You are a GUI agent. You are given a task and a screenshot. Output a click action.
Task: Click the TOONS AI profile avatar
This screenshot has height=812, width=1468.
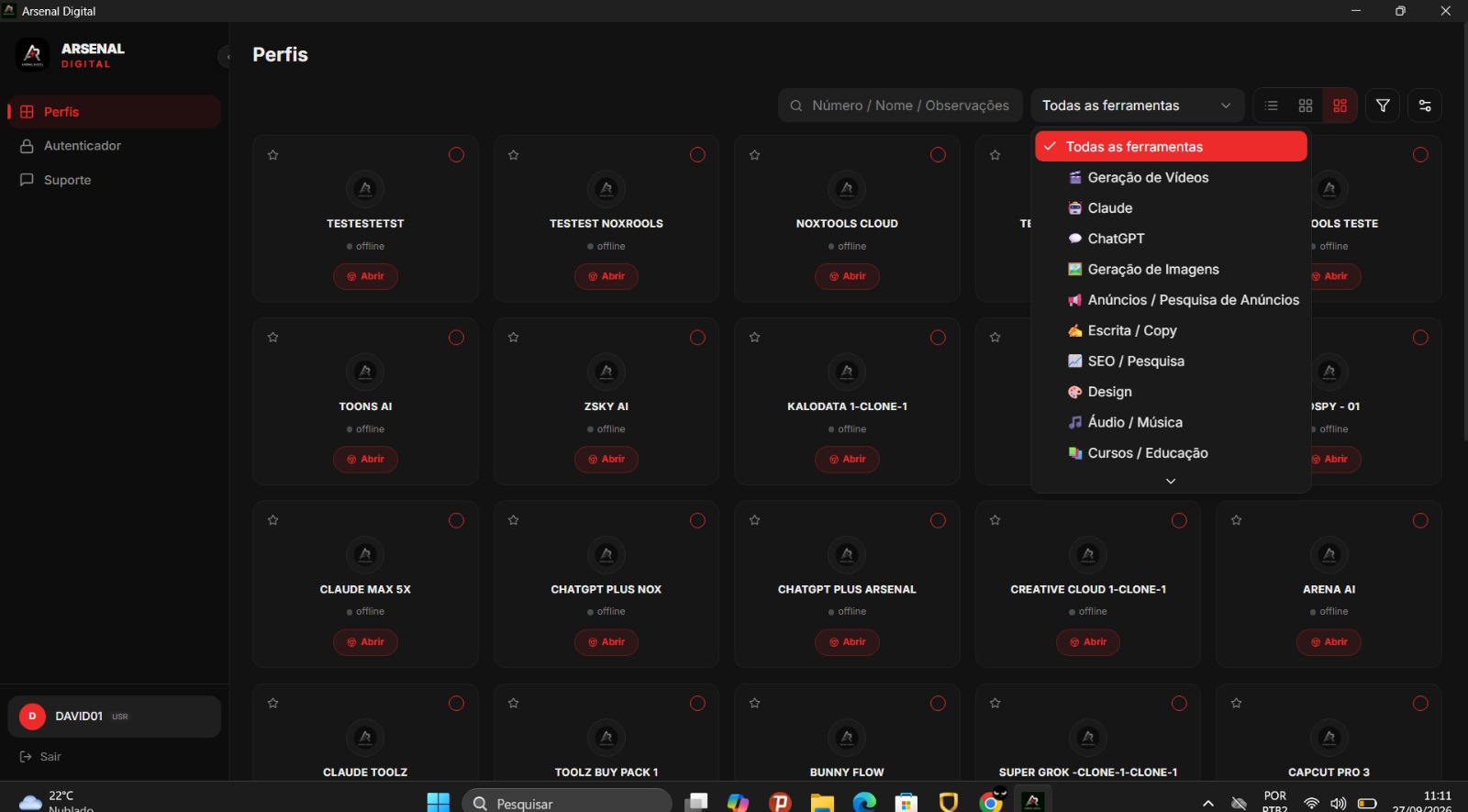pos(365,372)
